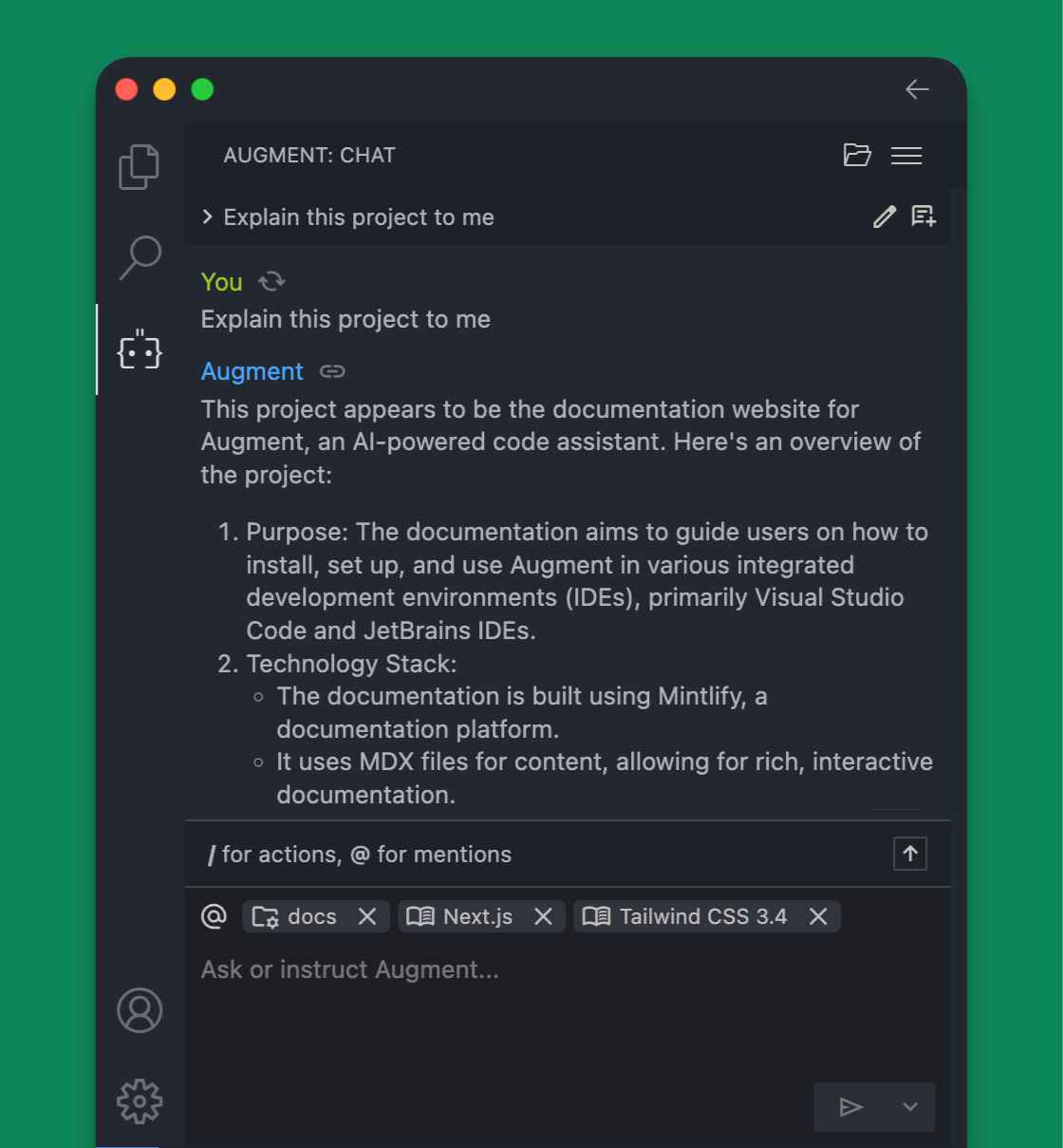Remove the docs context chip
Screen dimensions: 1063x1148
point(367,915)
